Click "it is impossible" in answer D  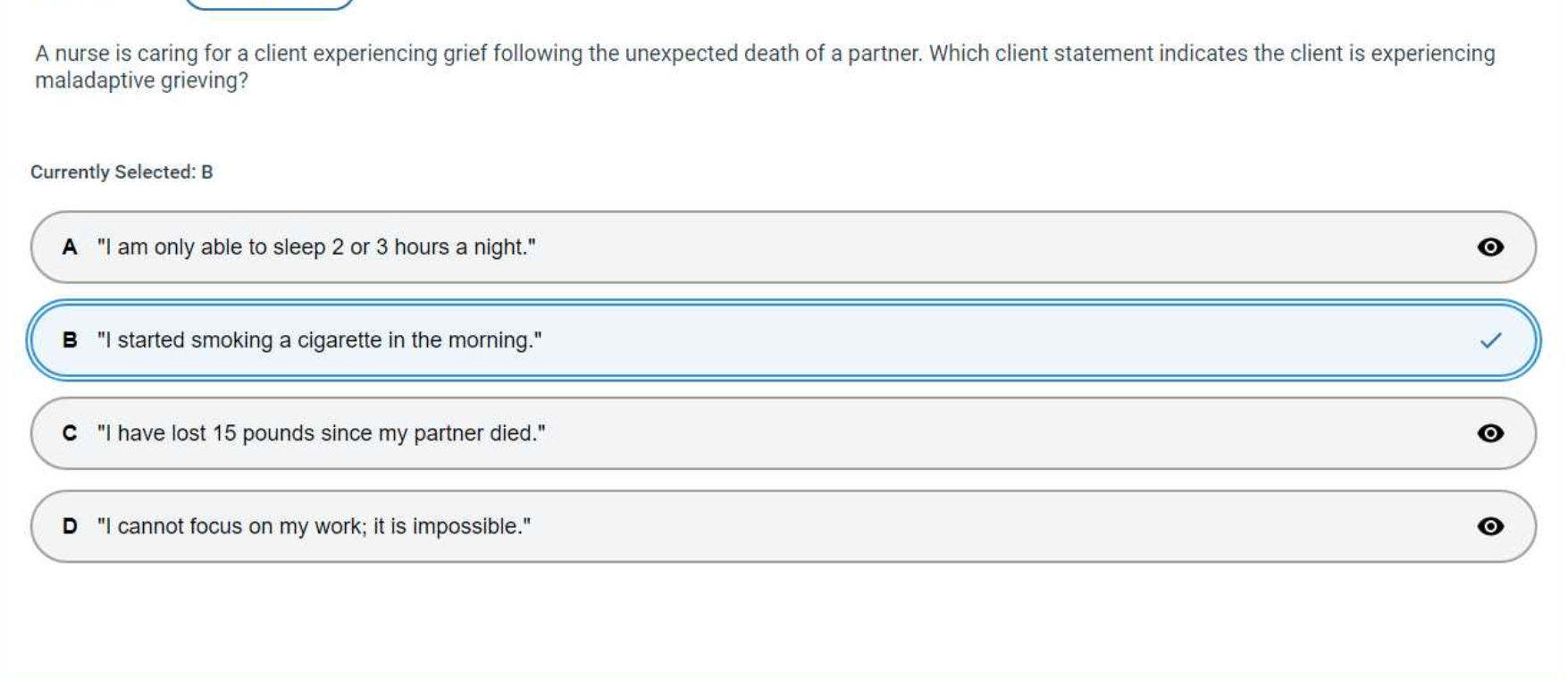(451, 526)
